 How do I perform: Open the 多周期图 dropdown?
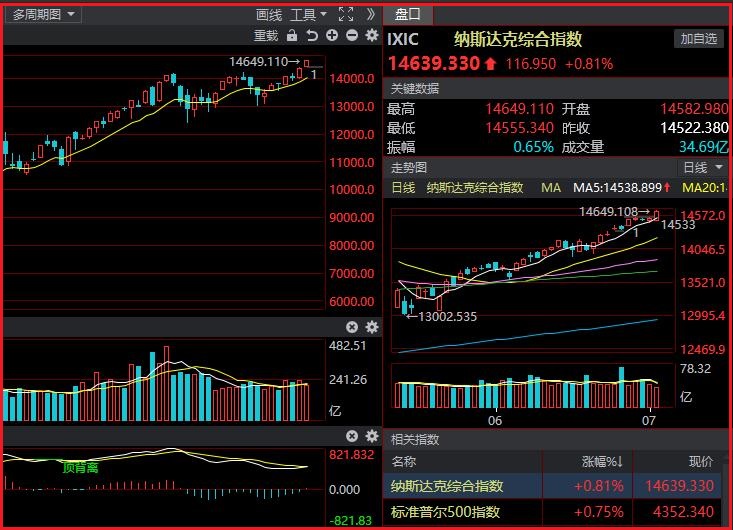[43, 14]
